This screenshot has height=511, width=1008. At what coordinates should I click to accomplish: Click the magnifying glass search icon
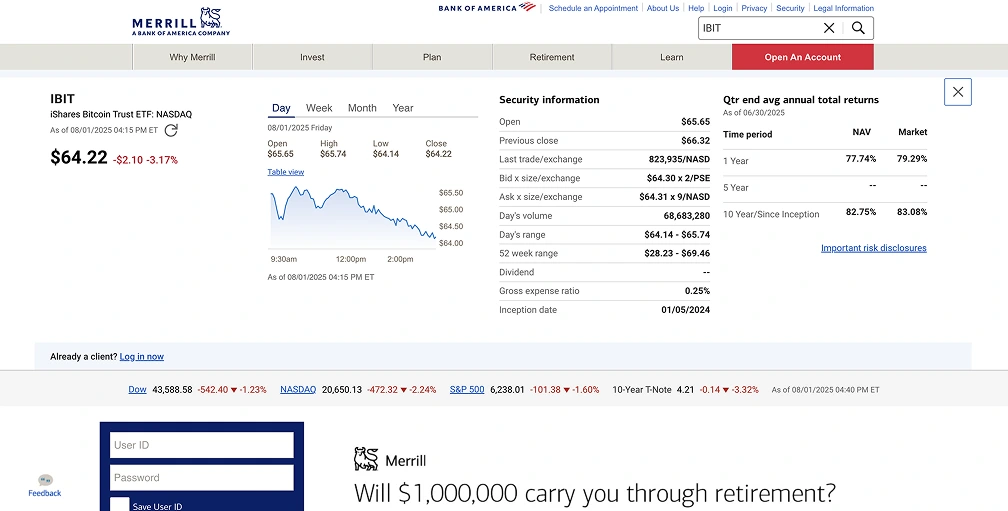[858, 28]
